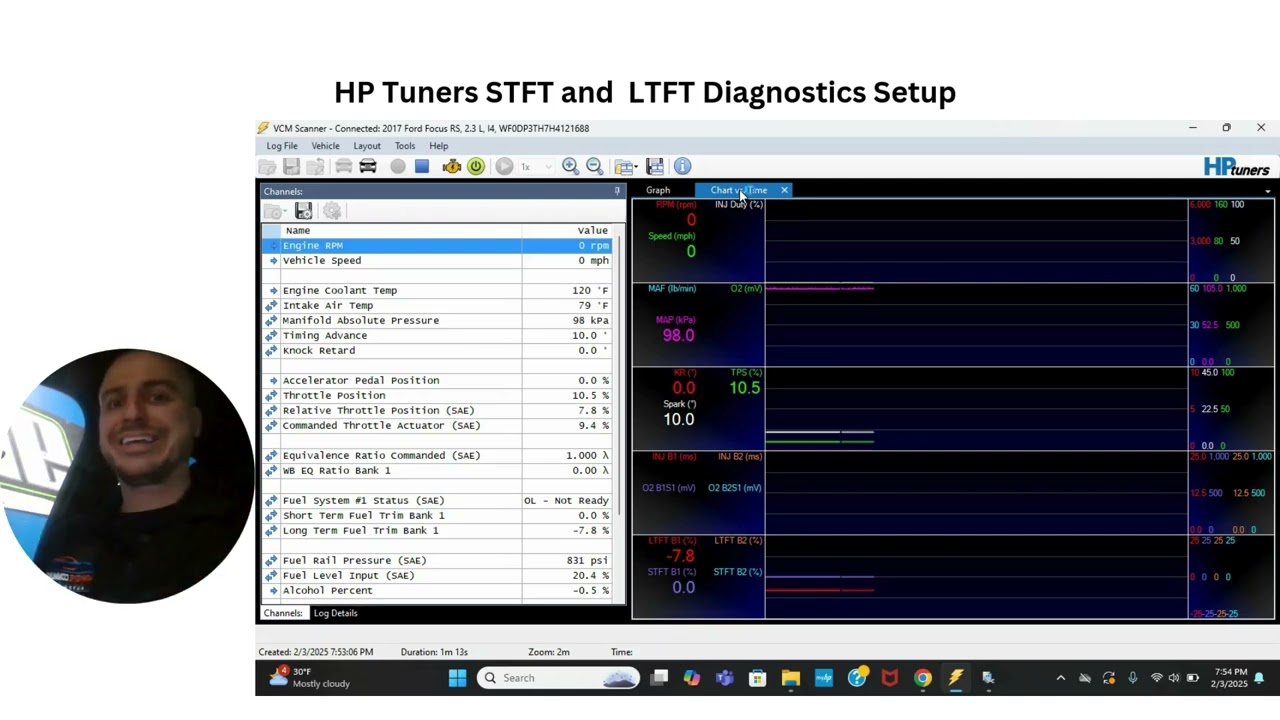Viewport: 1280px width, 720px height.
Task: Open the chart panel tab list arrow
Action: (x=1268, y=191)
